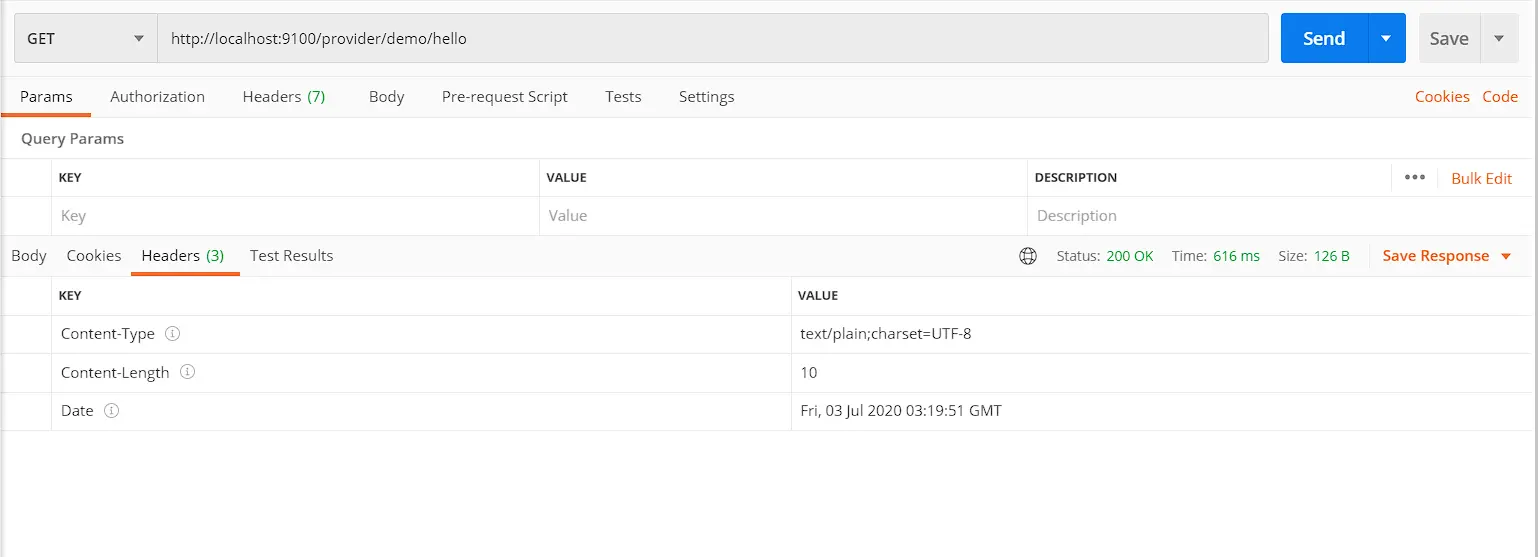Open the GET method dropdown

coord(85,39)
